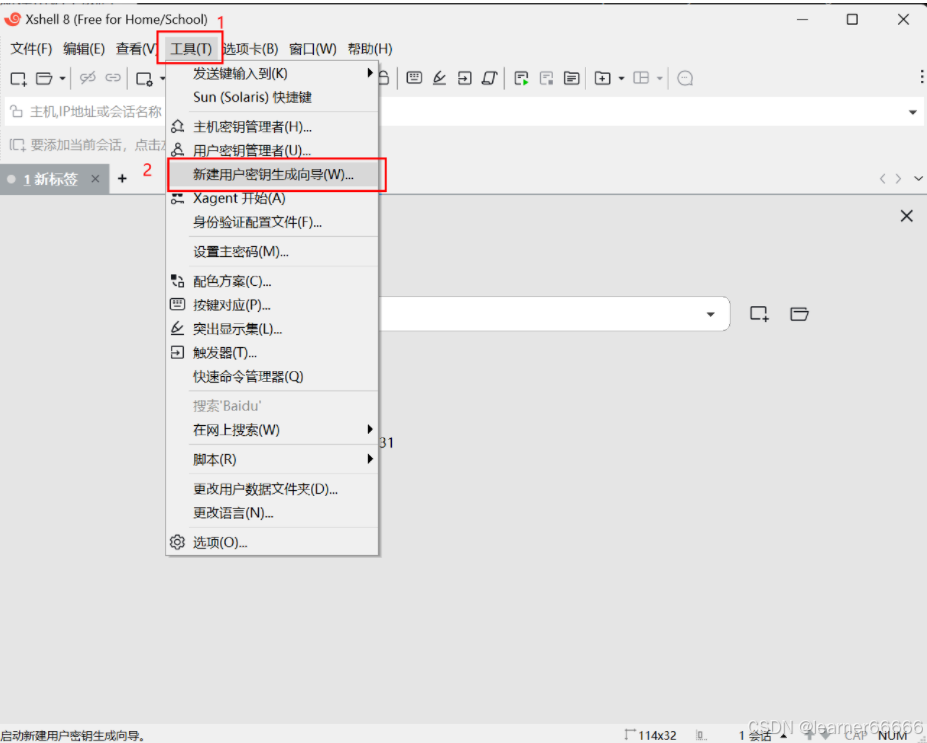Viewport: 927px width, 743px height.
Task: Choose 更改语言(N) change language
Action: [272, 512]
